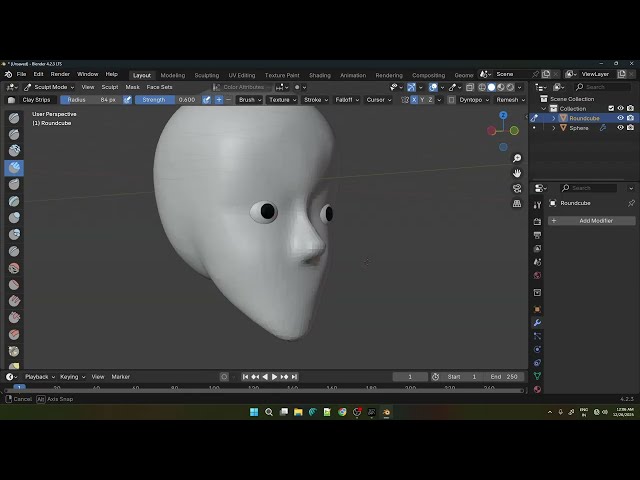This screenshot has width=640, height=480.
Task: Toggle Y axis symmetry
Action: [x=422, y=100]
